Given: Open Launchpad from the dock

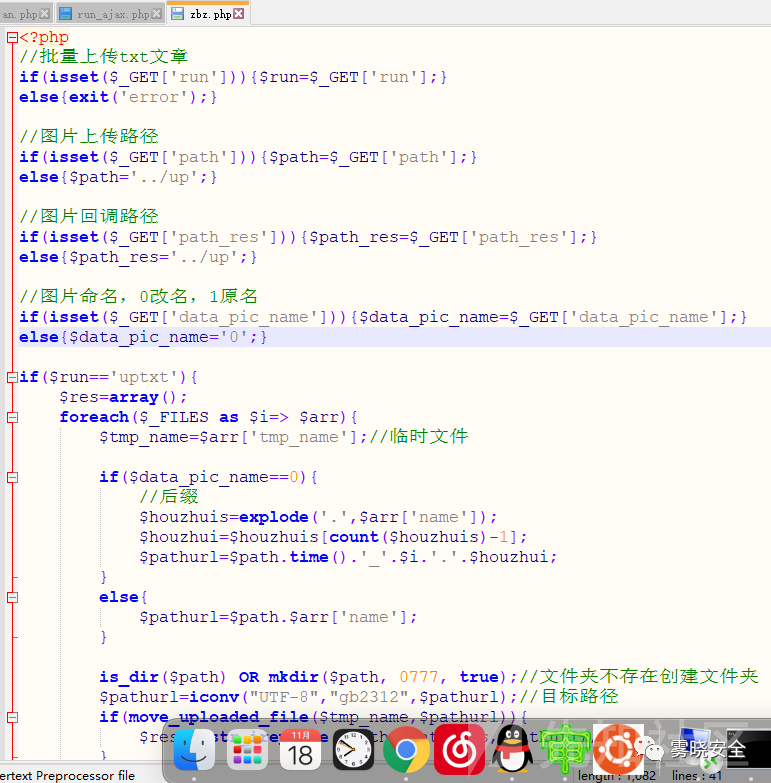Looking at the screenshot, I should (247, 750).
